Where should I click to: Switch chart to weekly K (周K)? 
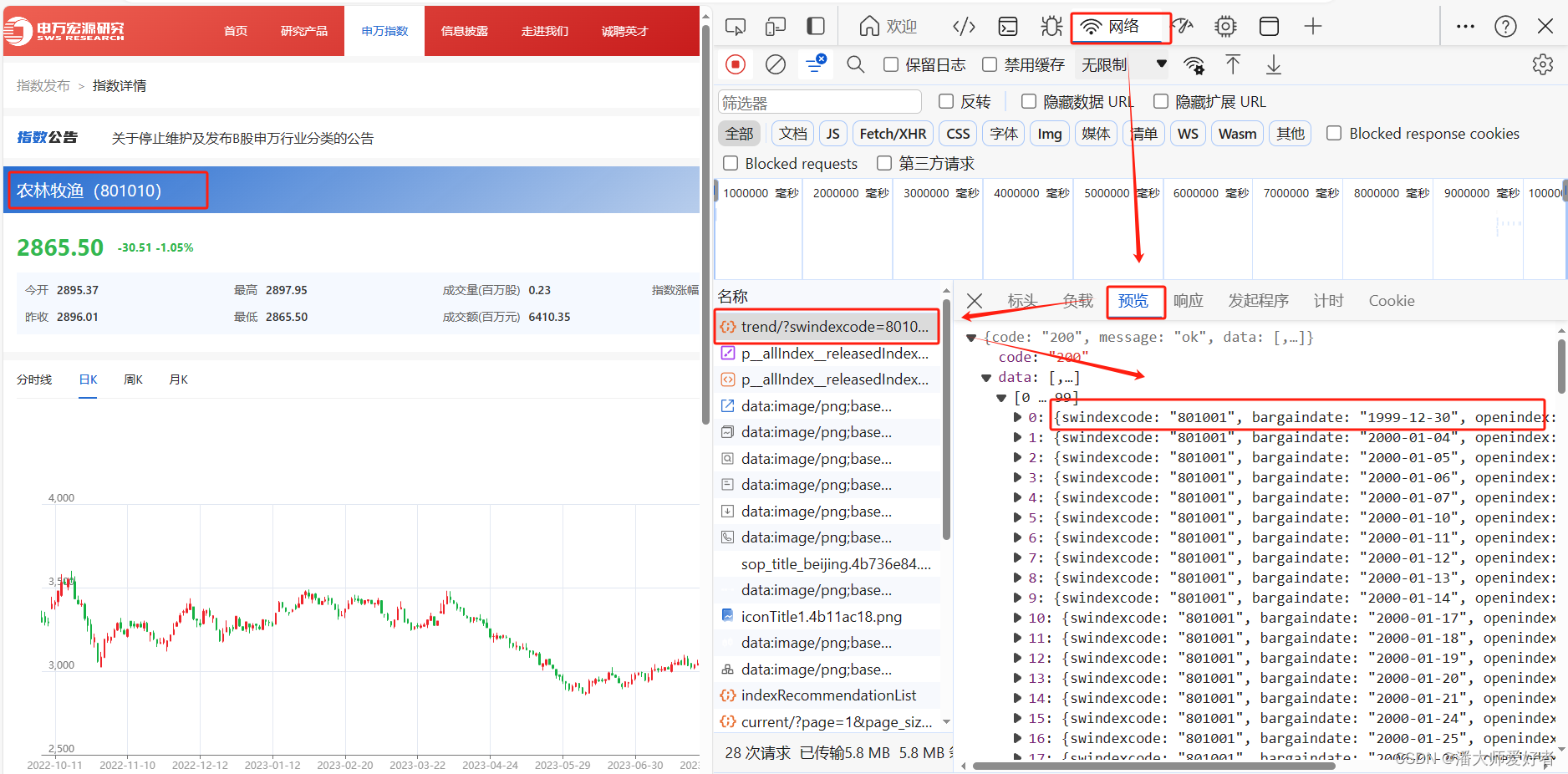click(133, 379)
